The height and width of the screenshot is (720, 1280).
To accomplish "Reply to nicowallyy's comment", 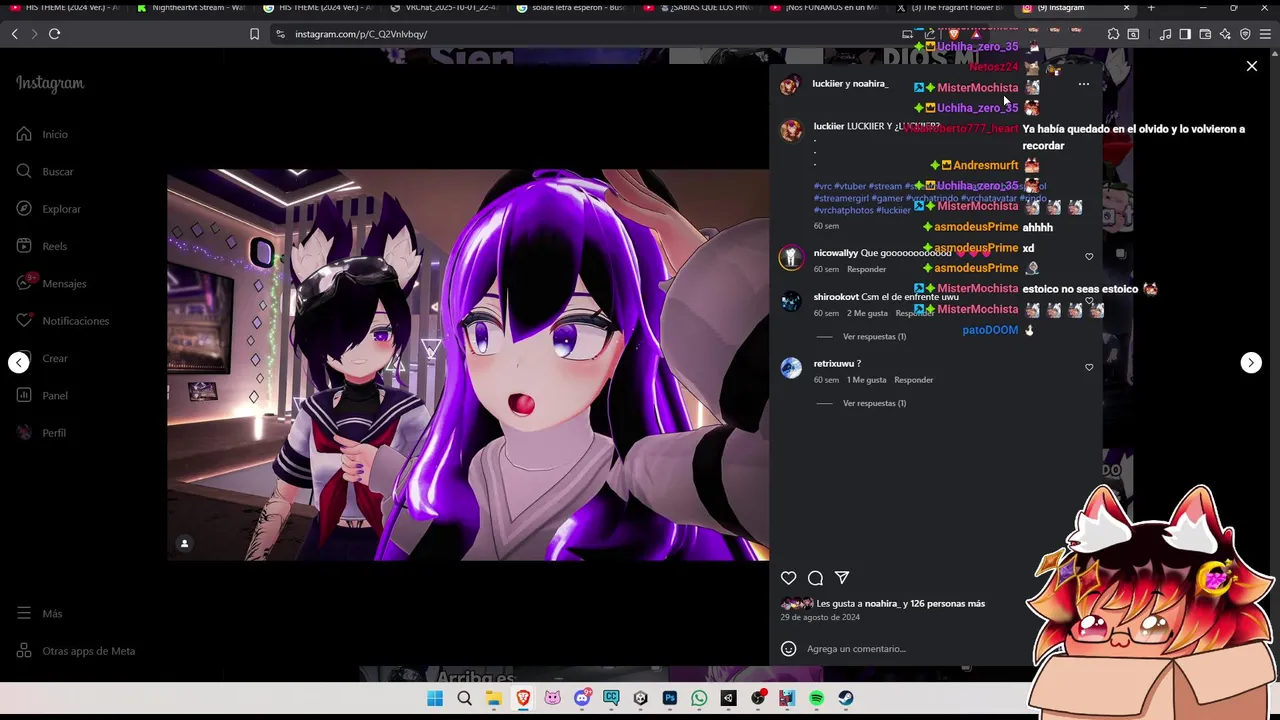I will [x=866, y=270].
